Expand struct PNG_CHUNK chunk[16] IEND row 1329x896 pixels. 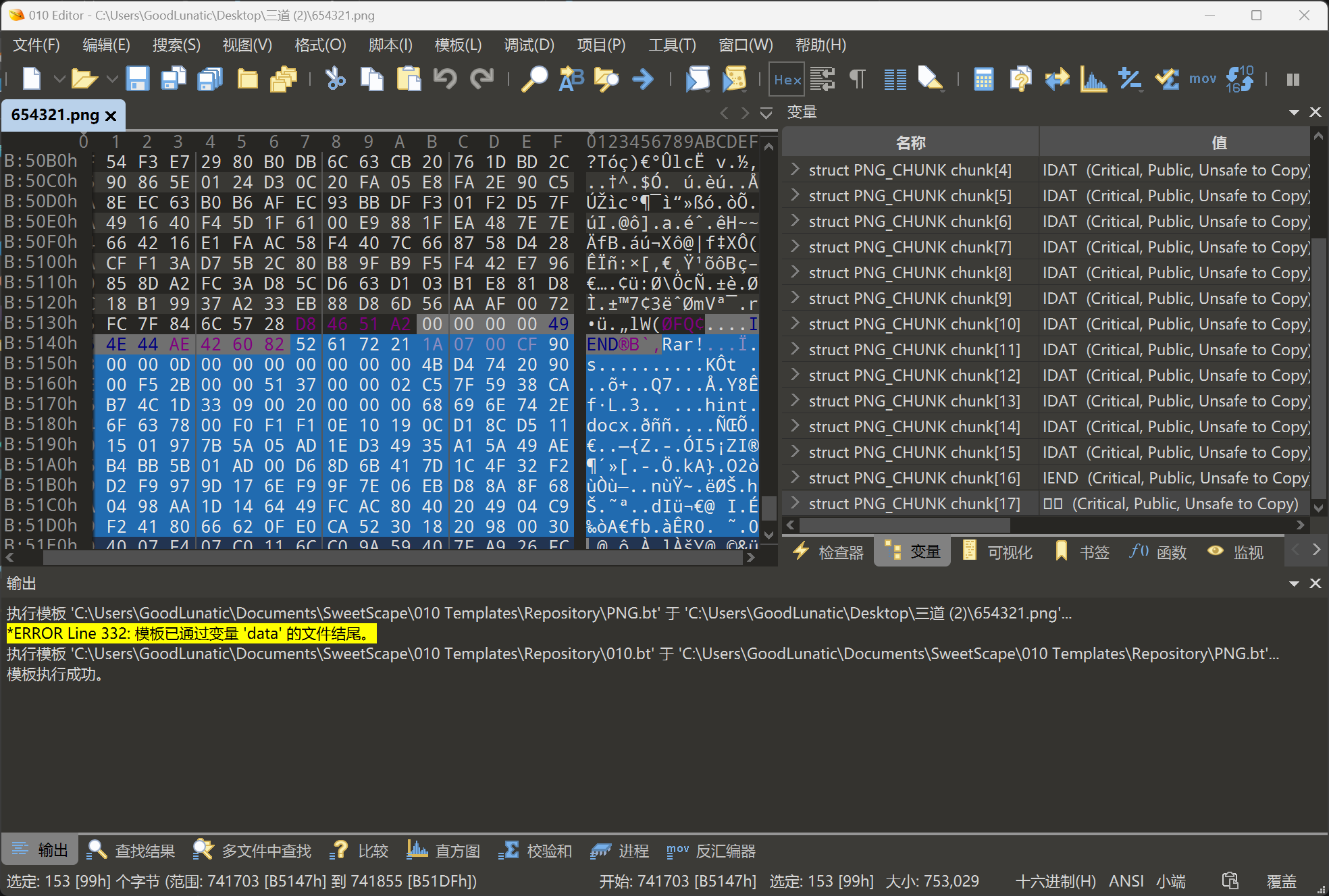pos(795,477)
